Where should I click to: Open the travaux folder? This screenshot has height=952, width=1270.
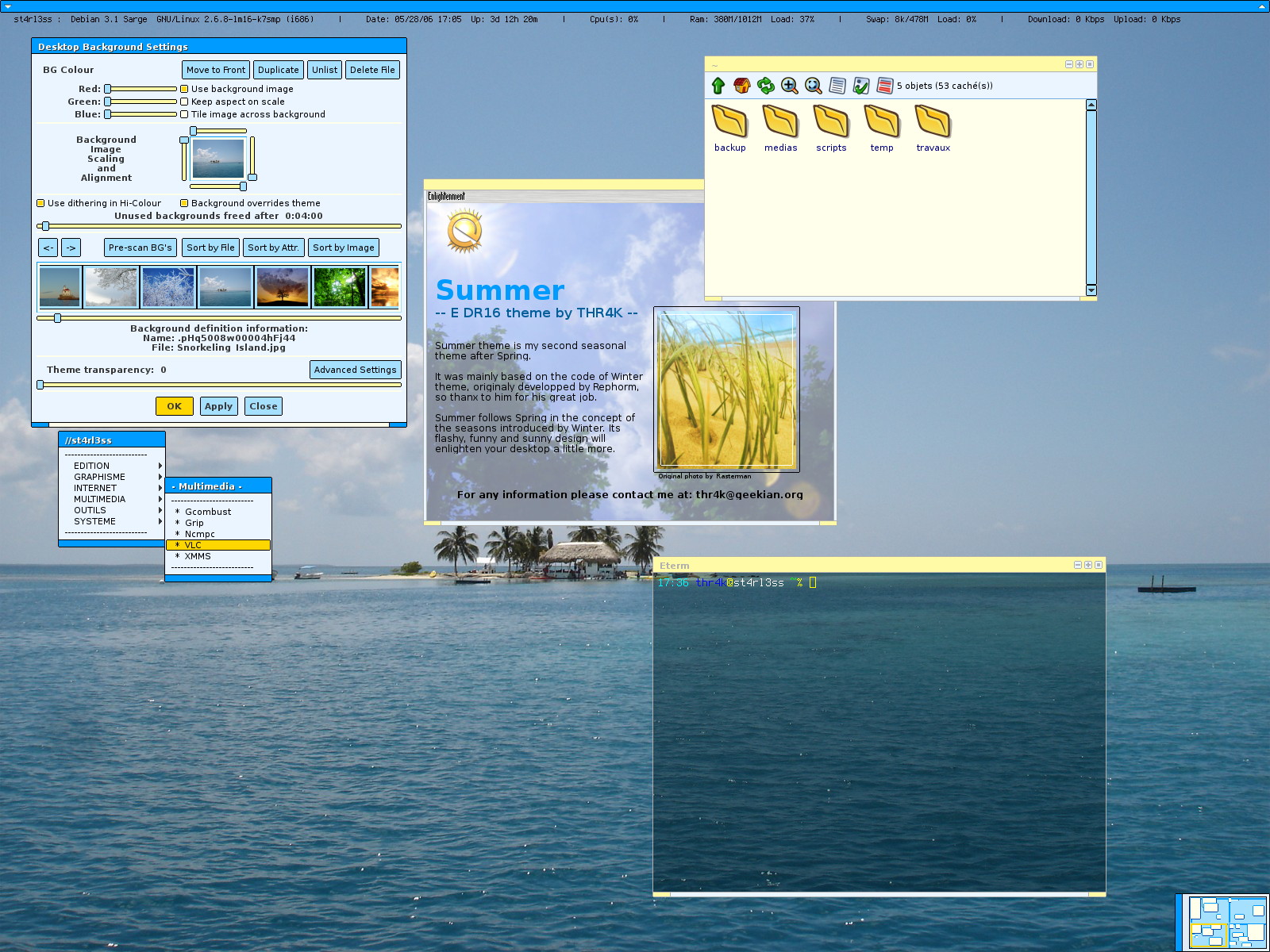pos(933,128)
